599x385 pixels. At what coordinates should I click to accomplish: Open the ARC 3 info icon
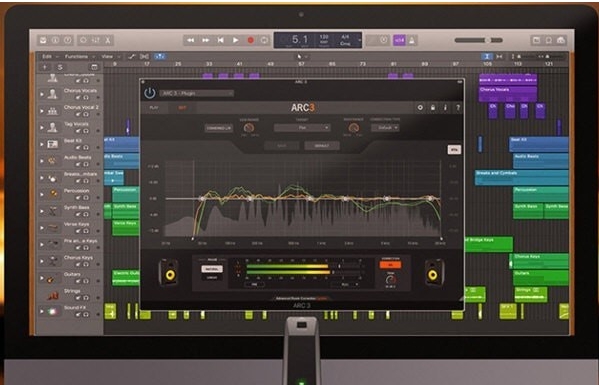coord(445,108)
